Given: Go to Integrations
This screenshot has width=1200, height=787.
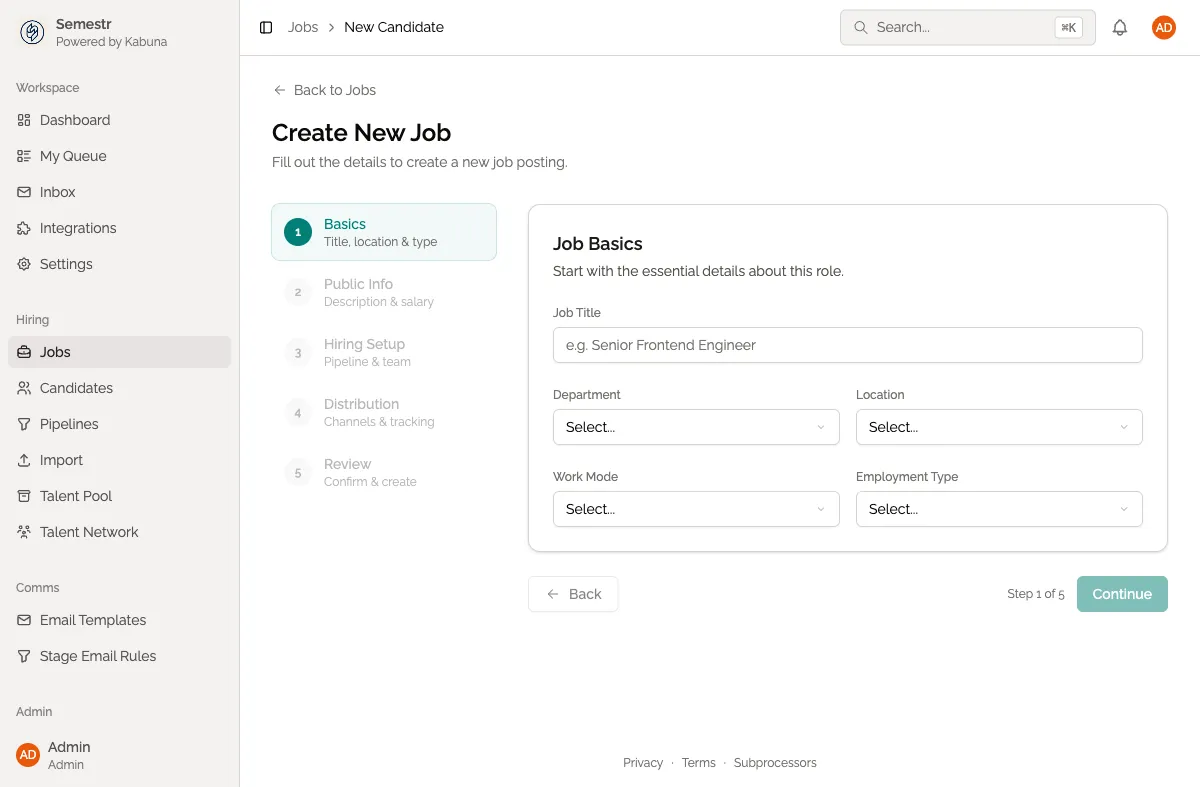Looking at the screenshot, I should pyautogui.click(x=77, y=228).
